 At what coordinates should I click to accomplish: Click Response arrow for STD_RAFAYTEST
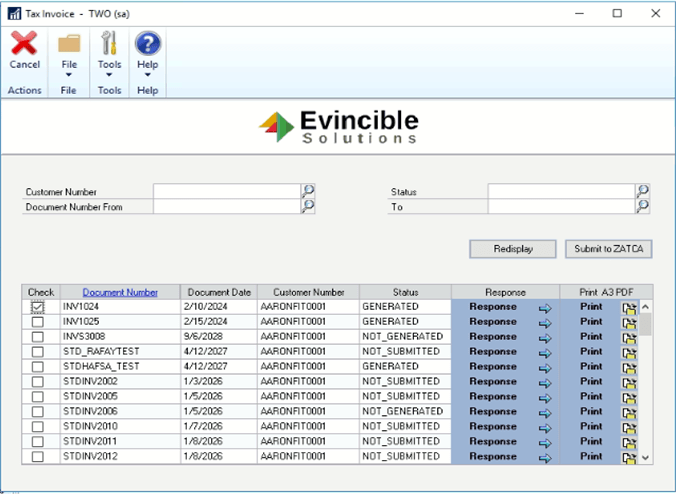545,353
